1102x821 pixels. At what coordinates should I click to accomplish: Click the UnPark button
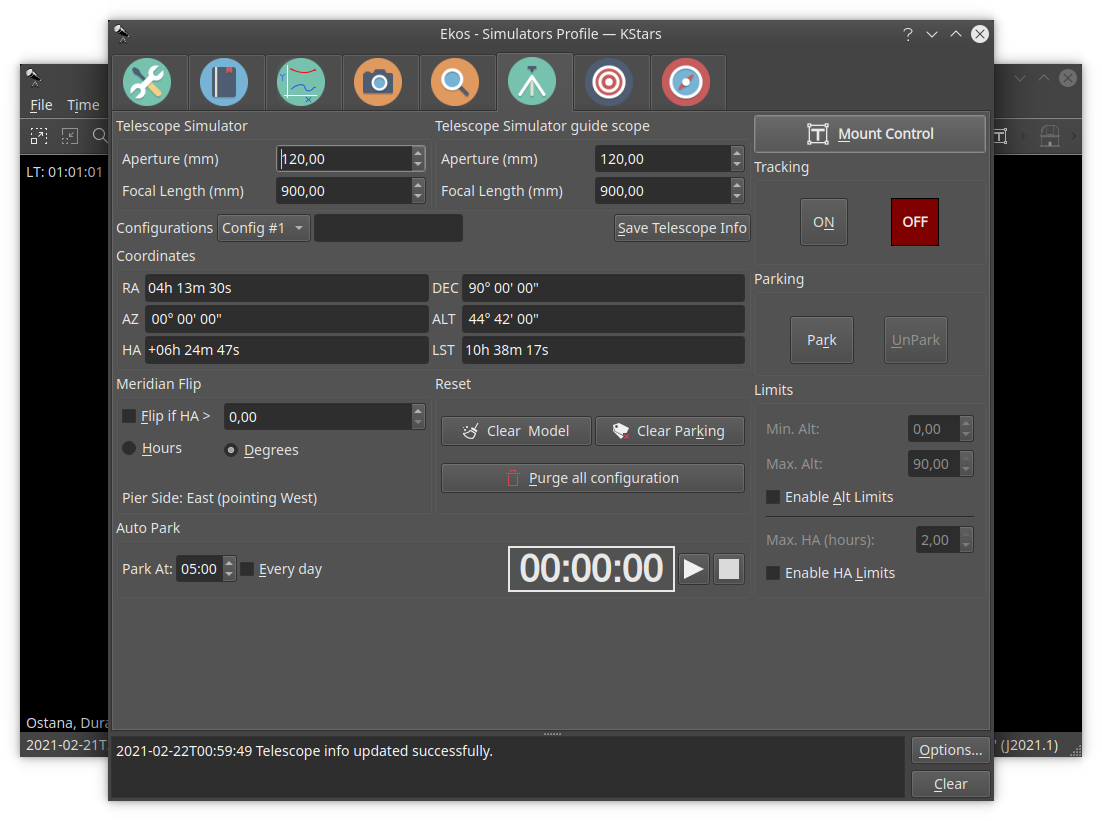pos(915,340)
